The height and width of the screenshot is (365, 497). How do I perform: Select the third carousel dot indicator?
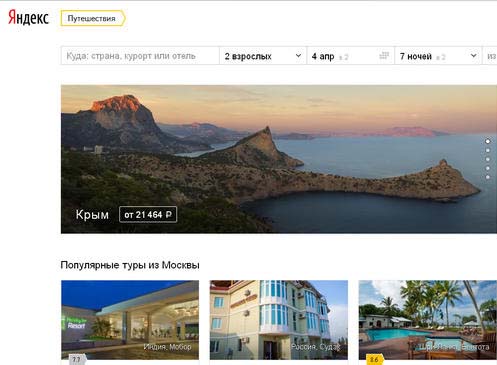pyautogui.click(x=487, y=159)
